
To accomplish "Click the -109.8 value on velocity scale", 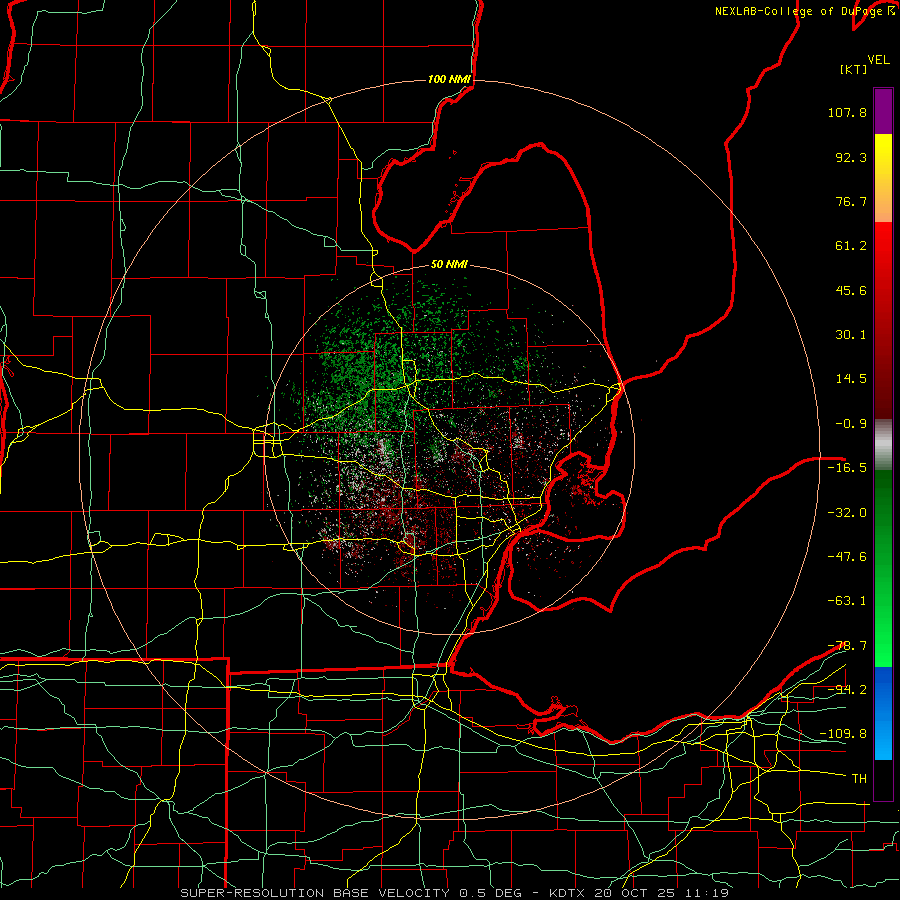I will pyautogui.click(x=843, y=734).
